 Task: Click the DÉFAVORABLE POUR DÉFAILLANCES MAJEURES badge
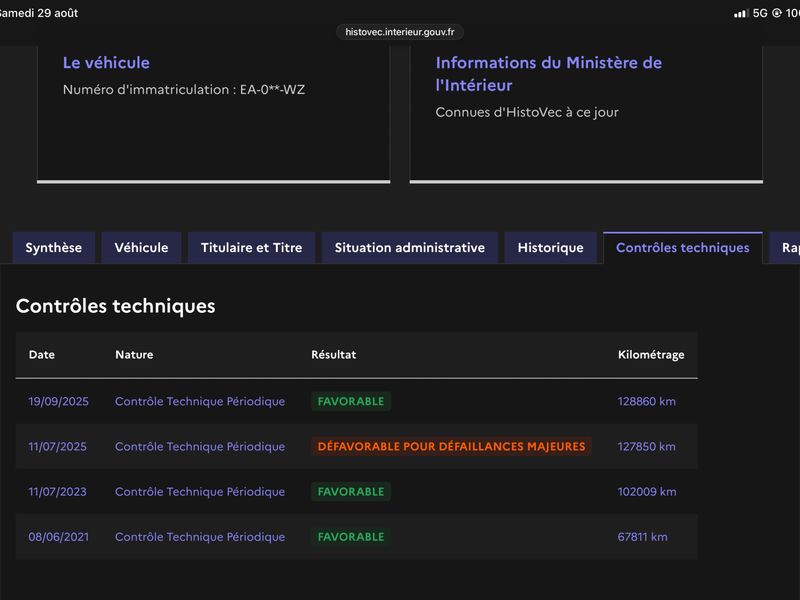click(x=452, y=446)
